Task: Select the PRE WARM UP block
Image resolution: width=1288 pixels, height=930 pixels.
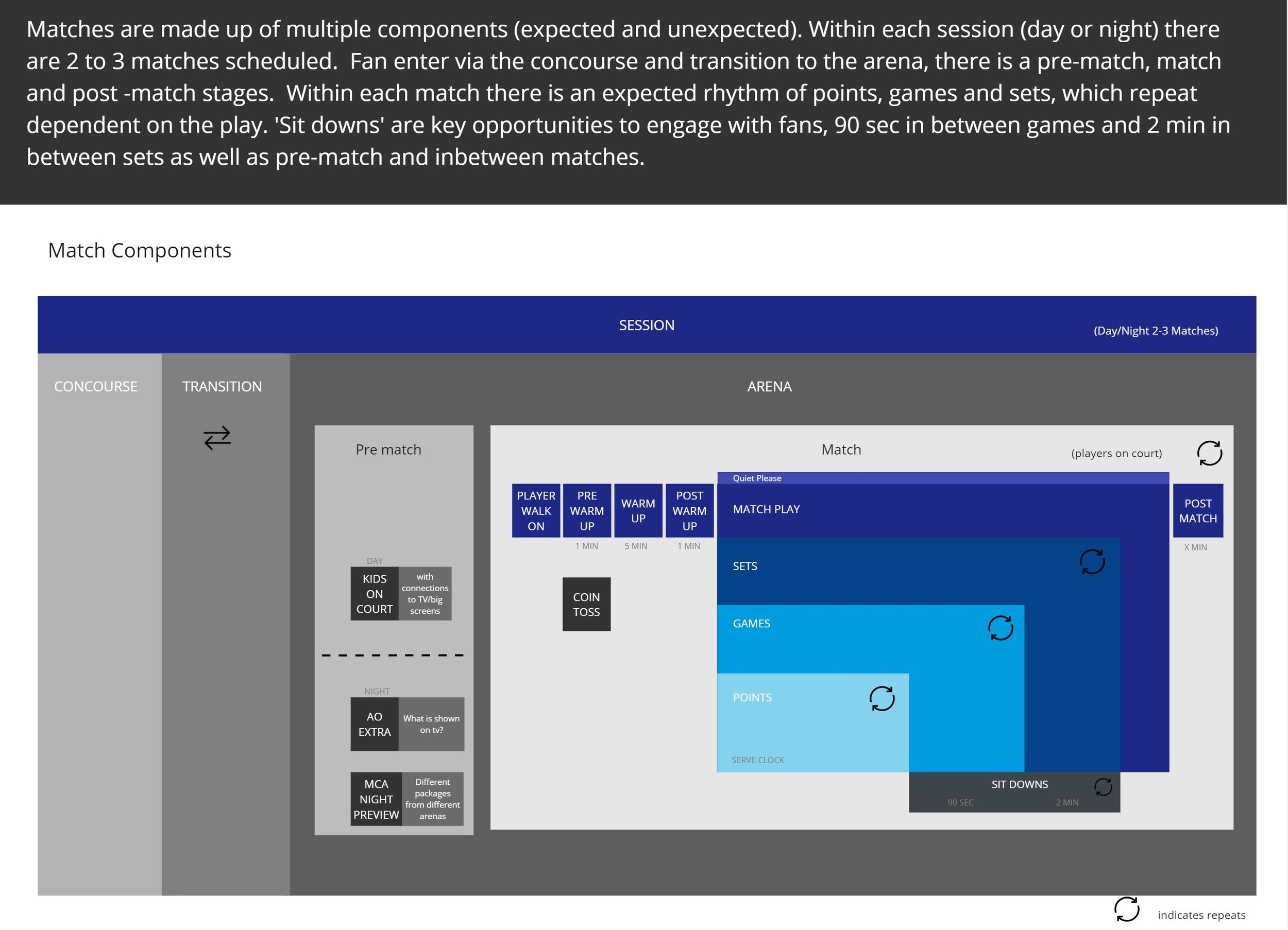Action: point(587,510)
